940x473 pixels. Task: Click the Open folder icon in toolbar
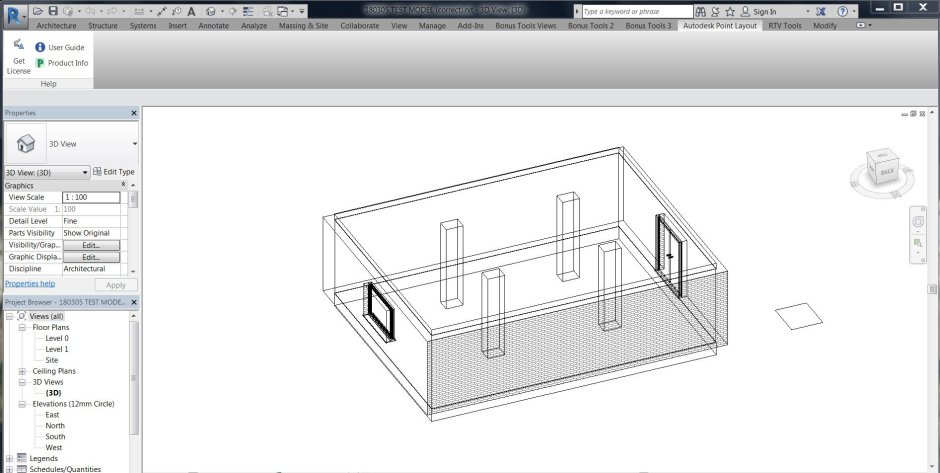38,11
